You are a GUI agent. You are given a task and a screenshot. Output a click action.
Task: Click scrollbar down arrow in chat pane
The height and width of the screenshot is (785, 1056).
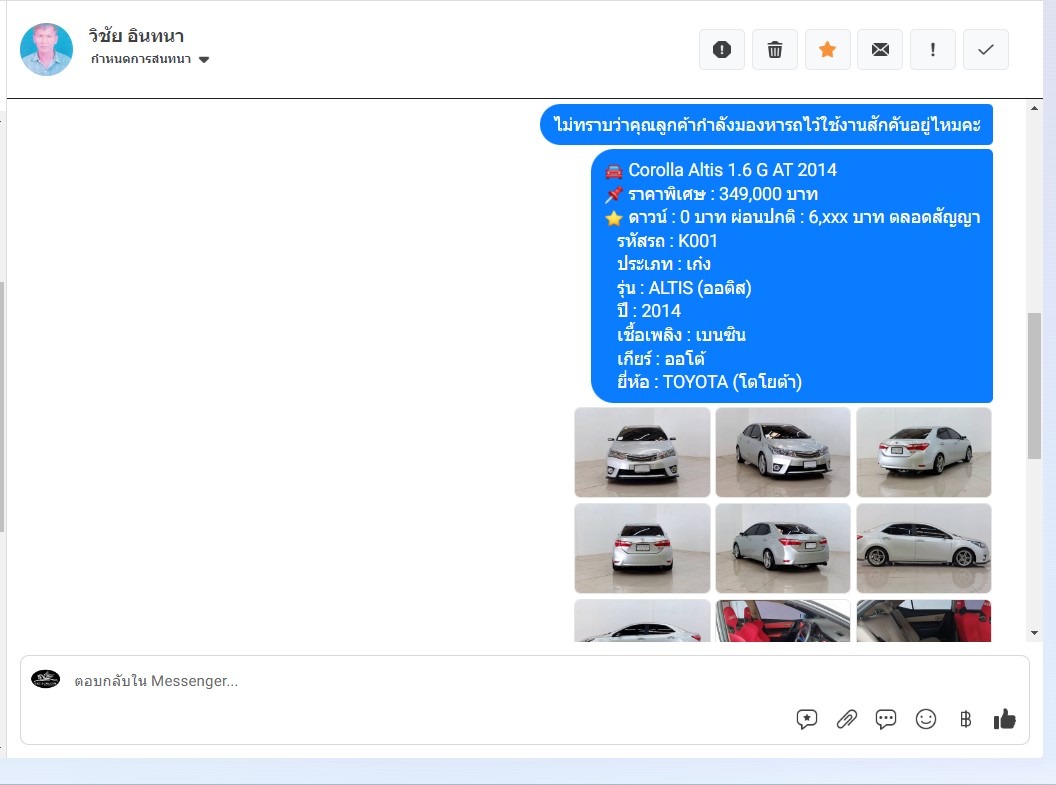point(1034,633)
